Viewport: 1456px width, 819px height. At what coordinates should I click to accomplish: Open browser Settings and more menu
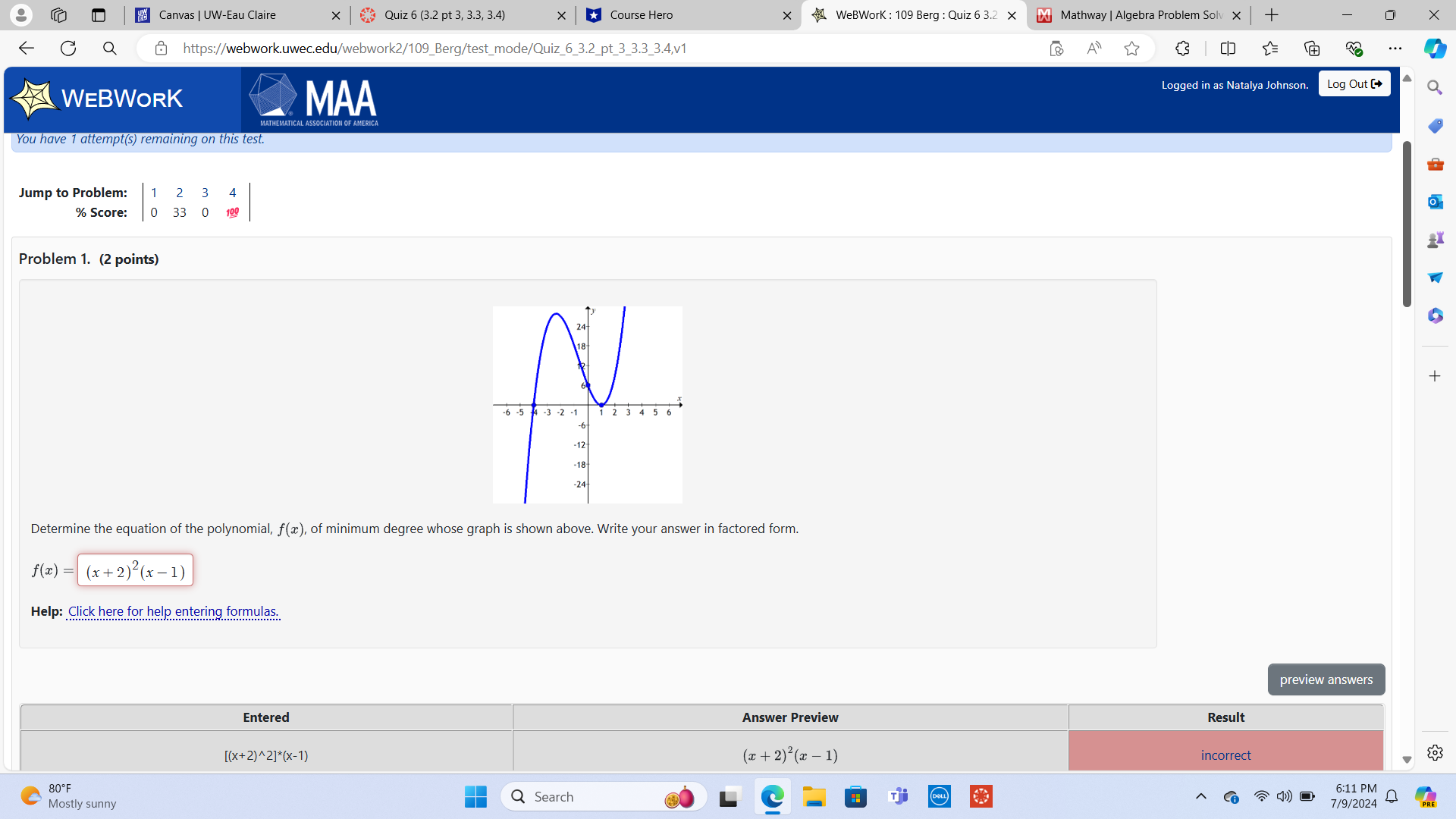pyautogui.click(x=1395, y=49)
